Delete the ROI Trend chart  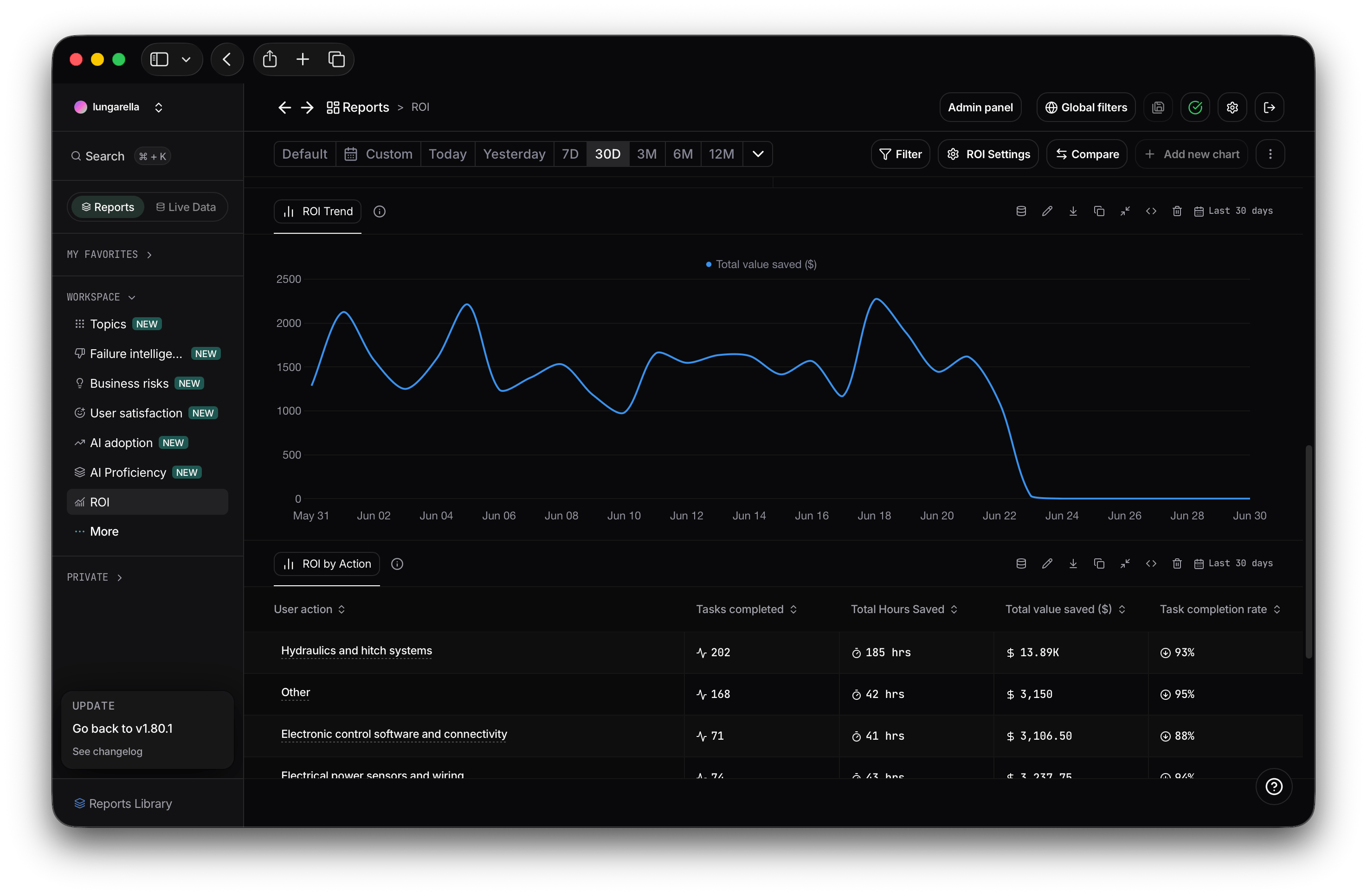point(1177,211)
